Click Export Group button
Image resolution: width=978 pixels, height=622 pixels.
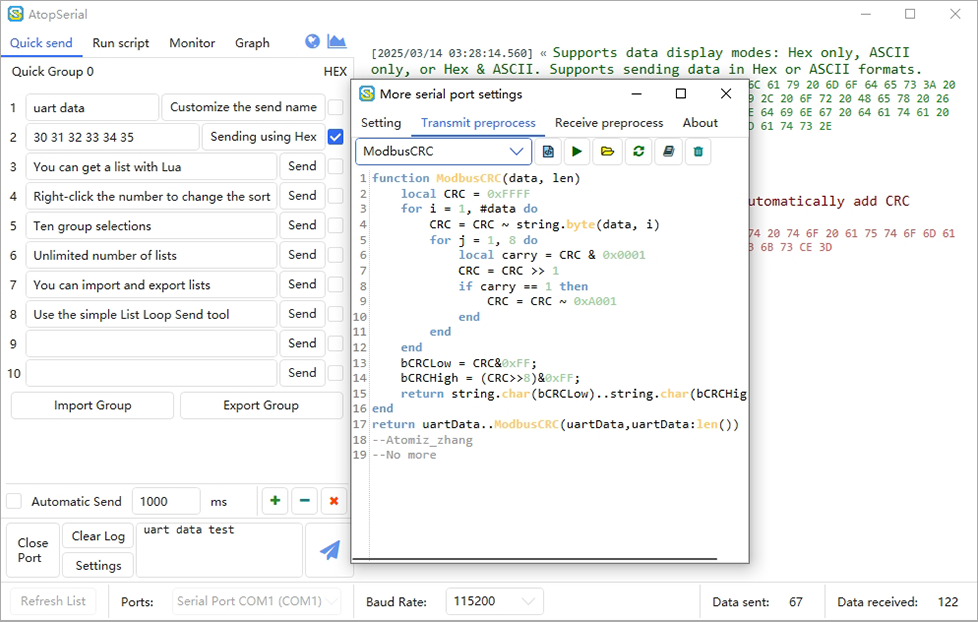click(261, 406)
